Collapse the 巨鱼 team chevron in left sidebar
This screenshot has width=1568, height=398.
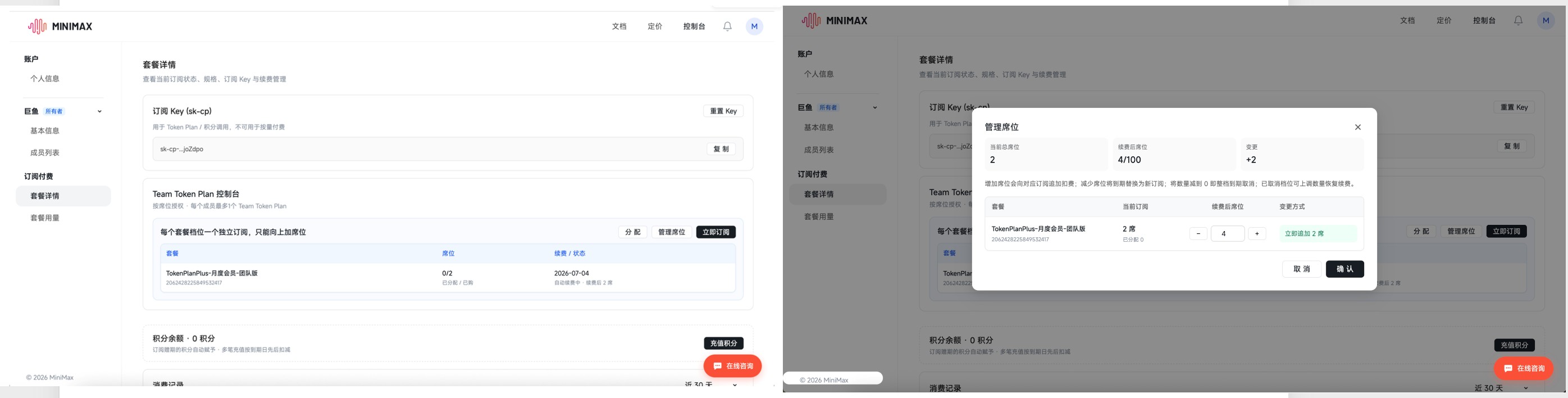100,111
